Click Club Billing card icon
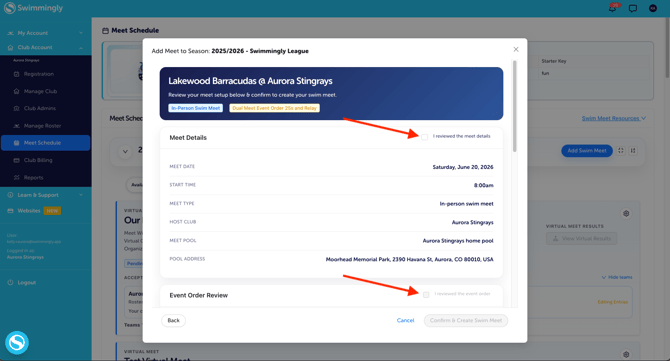The image size is (670, 361). [16, 160]
